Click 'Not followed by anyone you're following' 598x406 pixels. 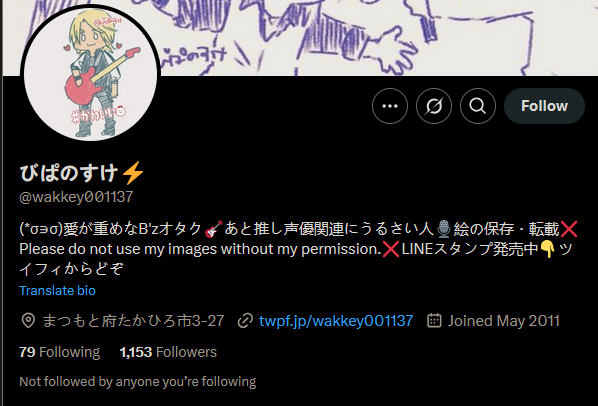tap(138, 382)
